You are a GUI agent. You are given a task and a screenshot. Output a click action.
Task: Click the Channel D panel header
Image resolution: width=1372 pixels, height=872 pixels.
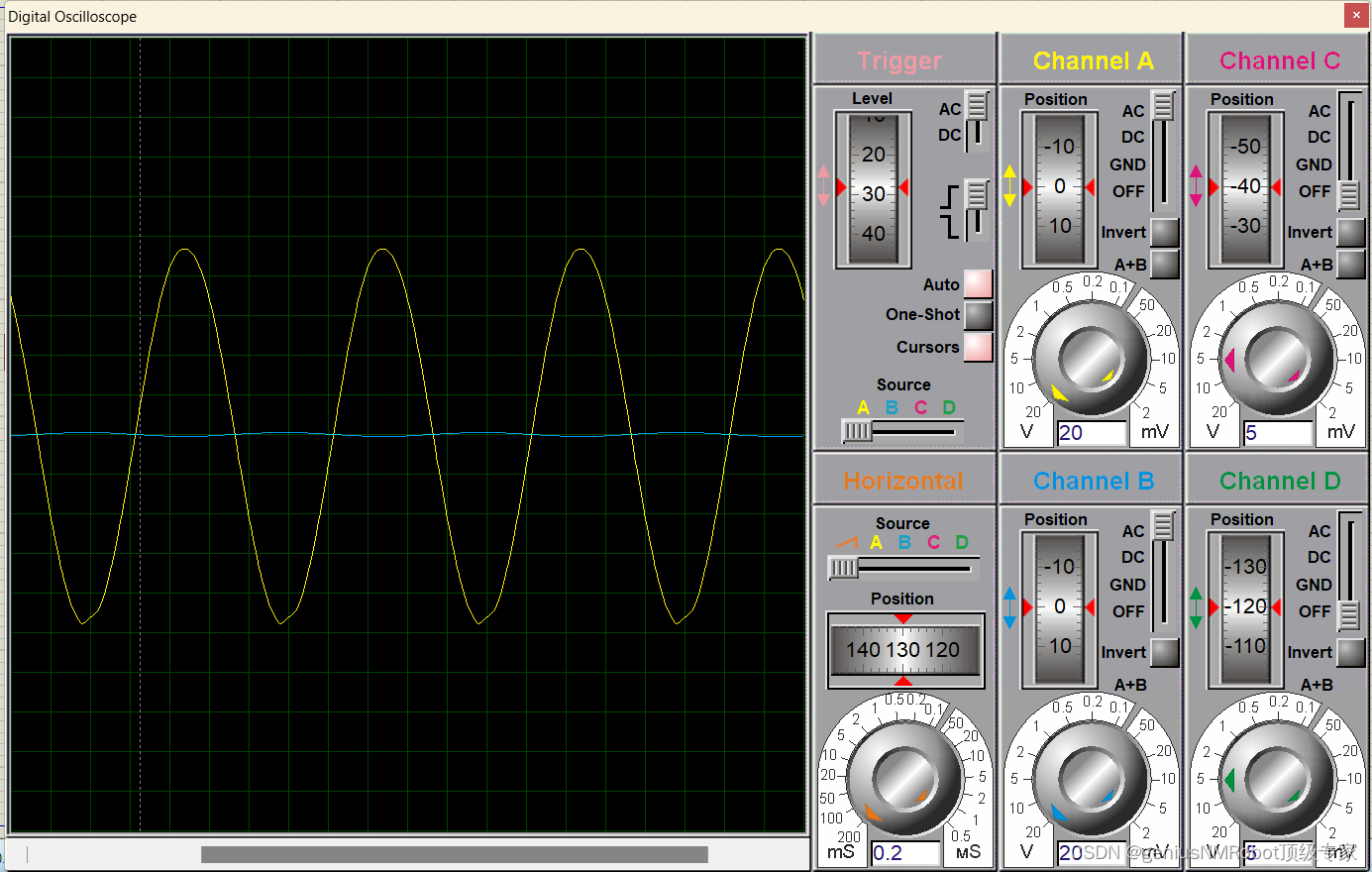(x=1277, y=480)
